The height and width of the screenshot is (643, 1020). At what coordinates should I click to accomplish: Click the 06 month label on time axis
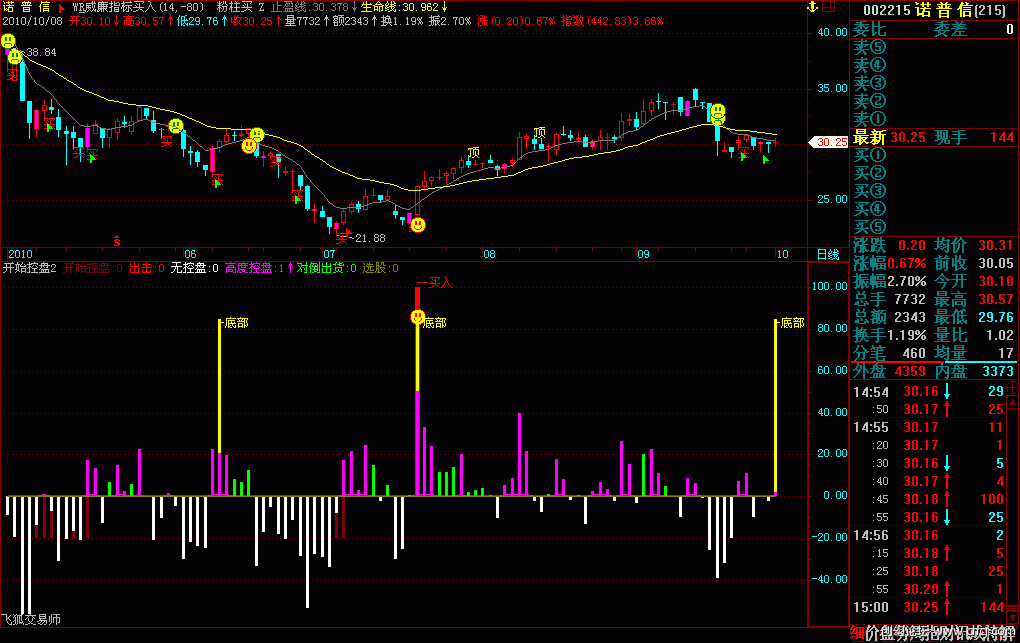point(190,254)
